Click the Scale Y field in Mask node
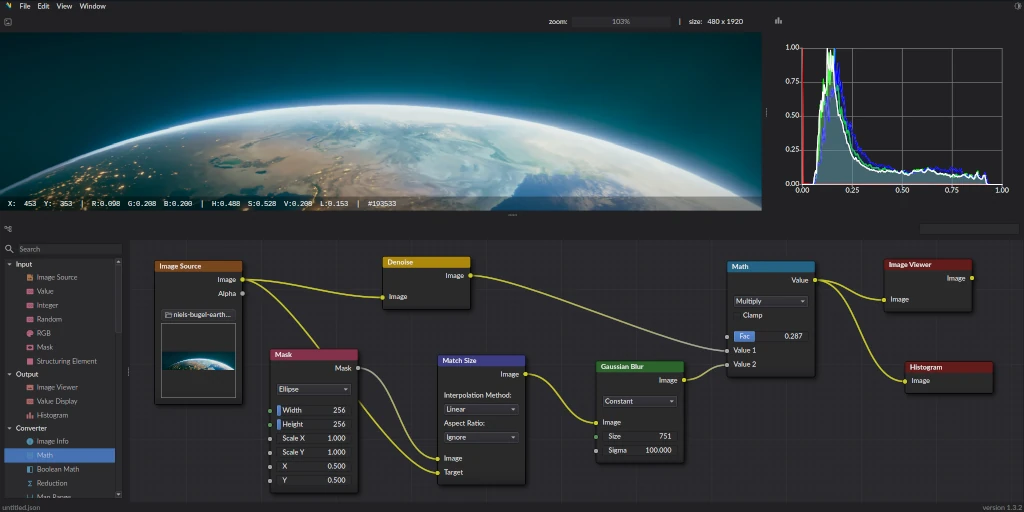Image resolution: width=1024 pixels, height=512 pixels. pyautogui.click(x=313, y=453)
